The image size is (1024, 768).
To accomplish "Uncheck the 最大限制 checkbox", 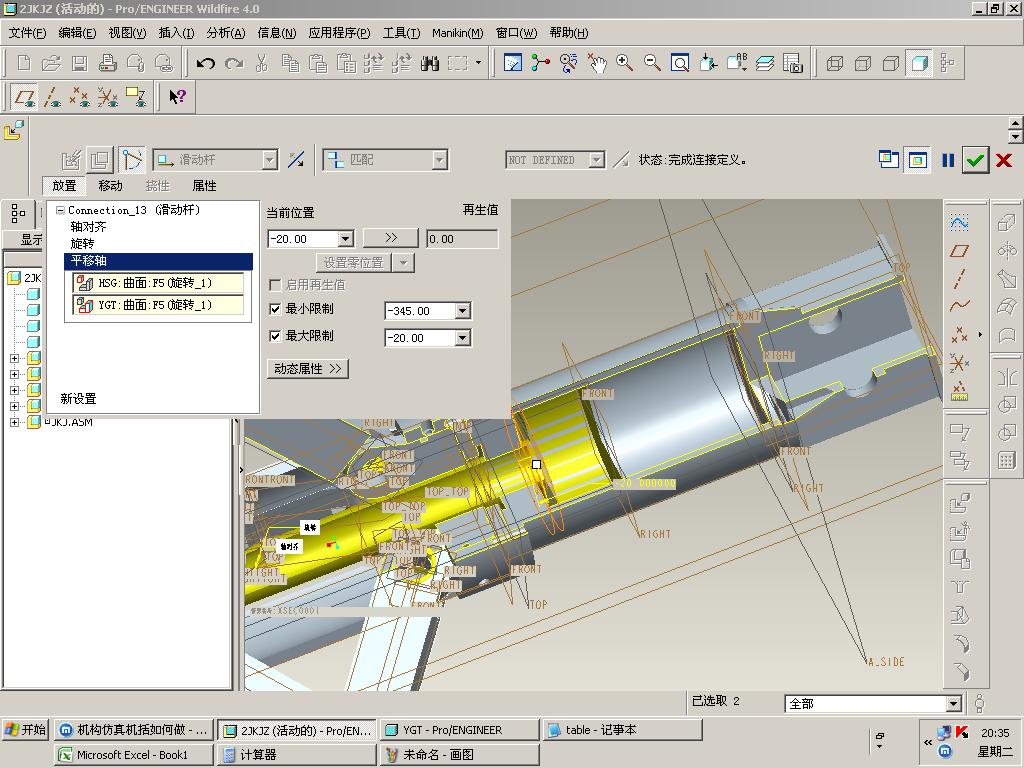I will (276, 336).
